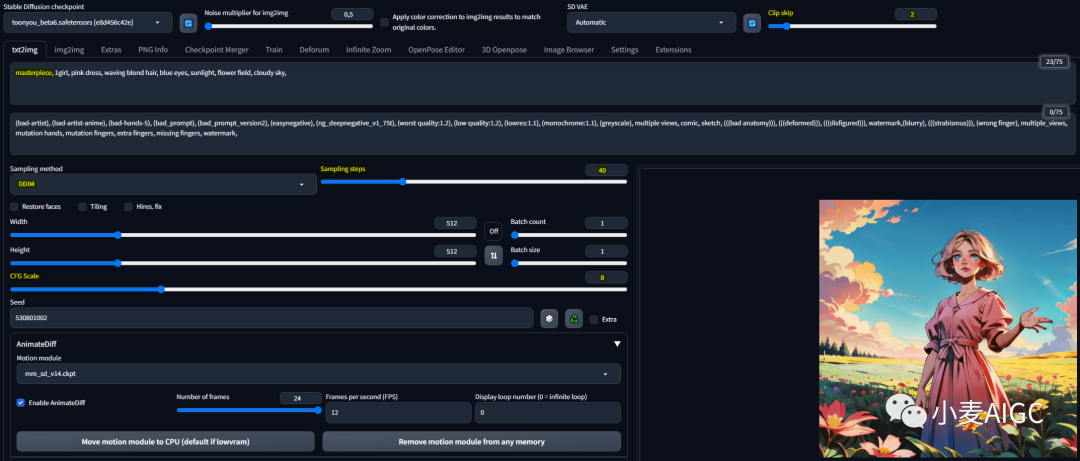
Task: Open the Extensions tab
Action: (x=674, y=50)
